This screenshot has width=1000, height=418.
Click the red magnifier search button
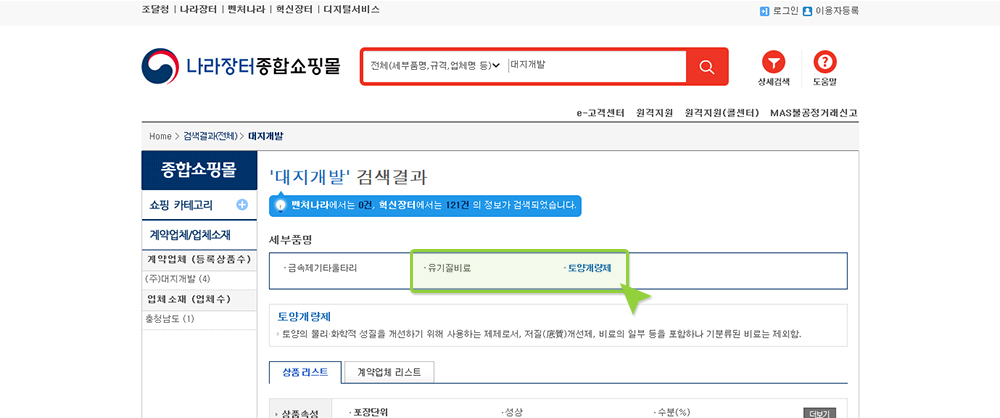[706, 66]
